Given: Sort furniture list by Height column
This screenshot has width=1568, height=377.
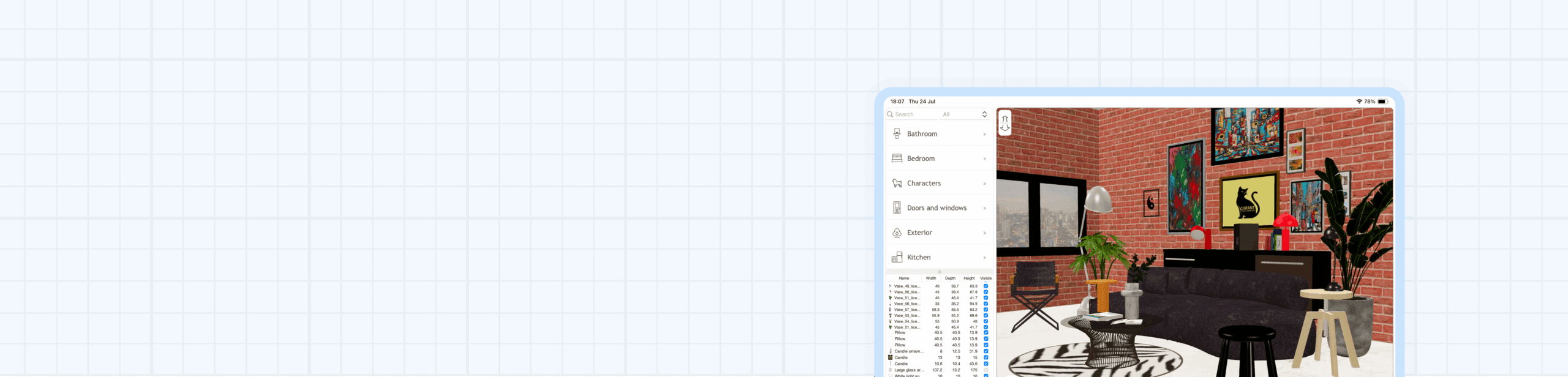Looking at the screenshot, I should 968,278.
